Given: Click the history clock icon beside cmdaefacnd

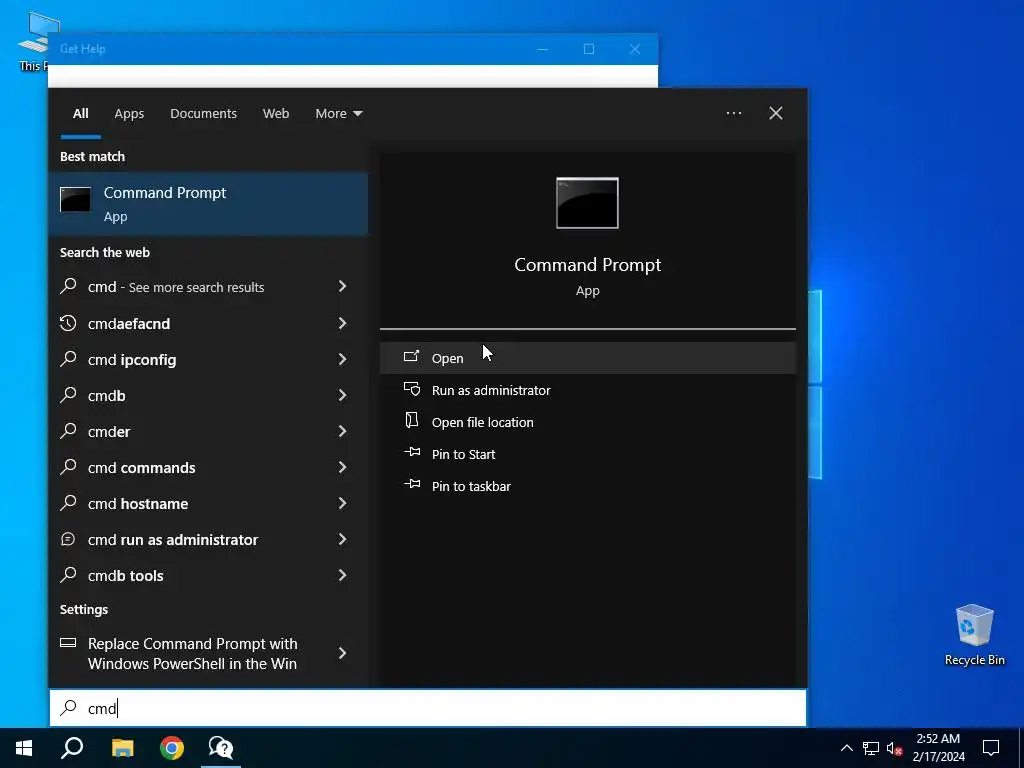Looking at the screenshot, I should coord(68,323).
